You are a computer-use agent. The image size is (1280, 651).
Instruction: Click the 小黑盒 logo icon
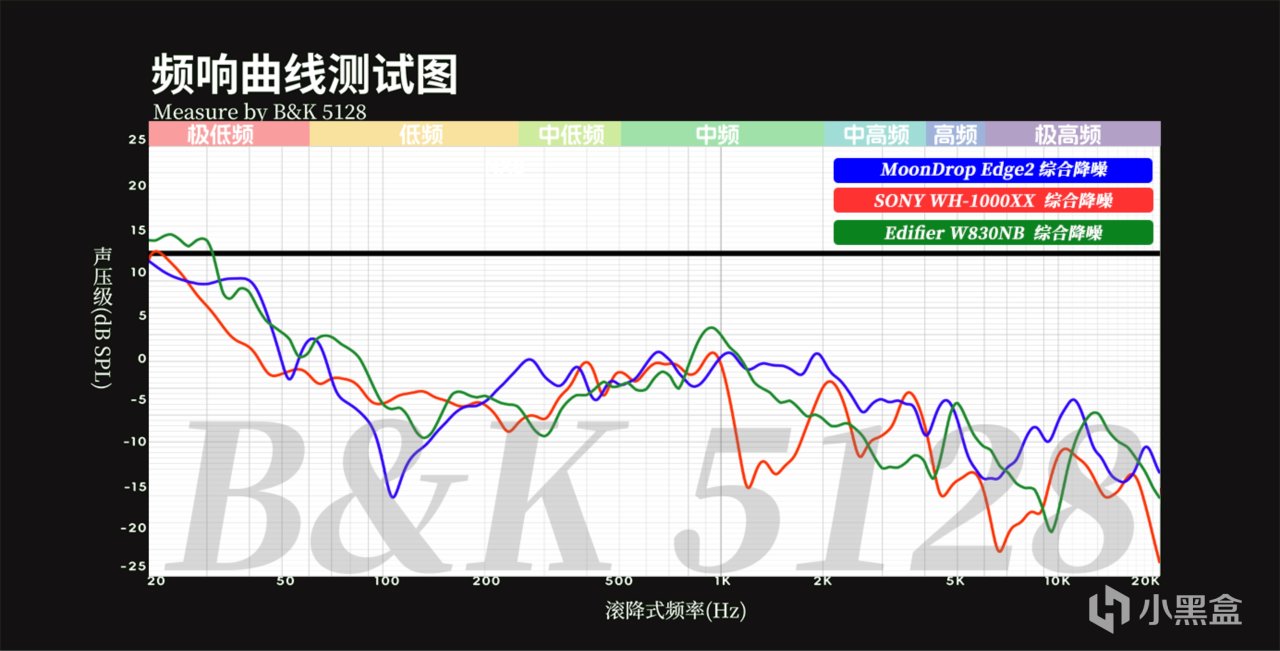coord(1107,607)
